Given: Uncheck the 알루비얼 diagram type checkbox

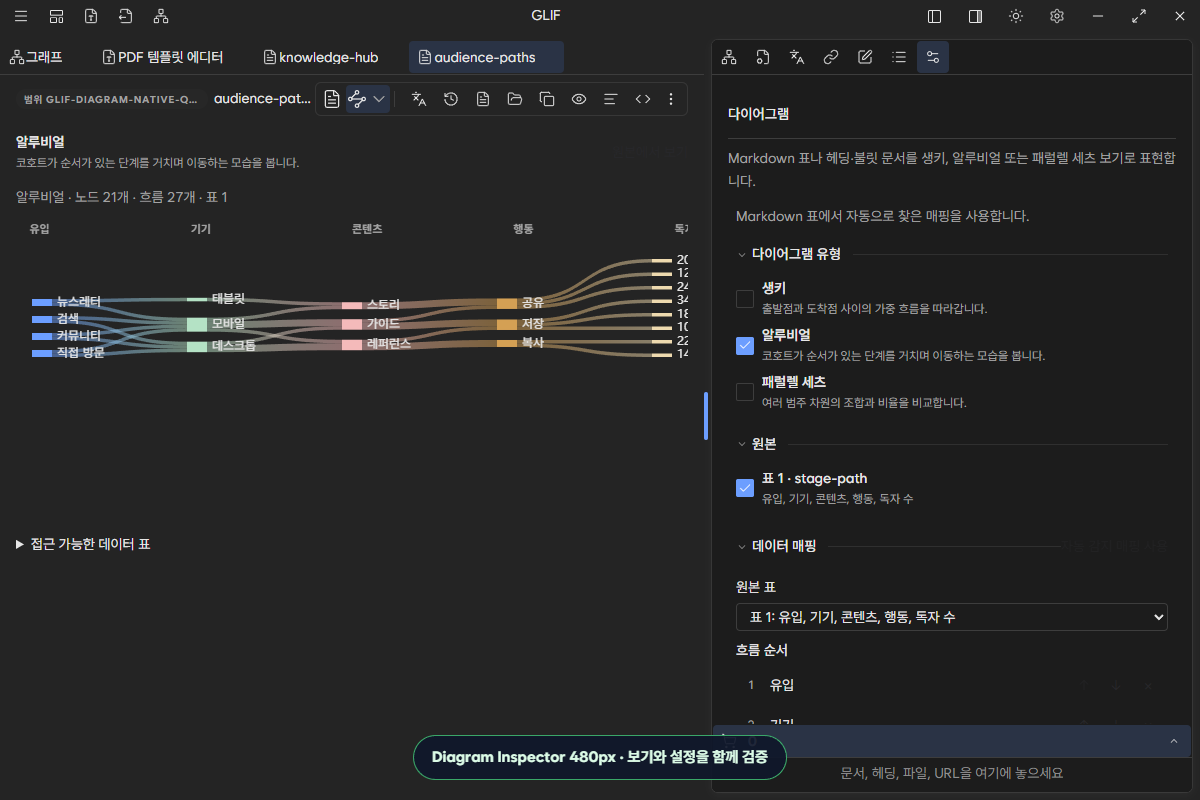Looking at the screenshot, I should [x=745, y=345].
